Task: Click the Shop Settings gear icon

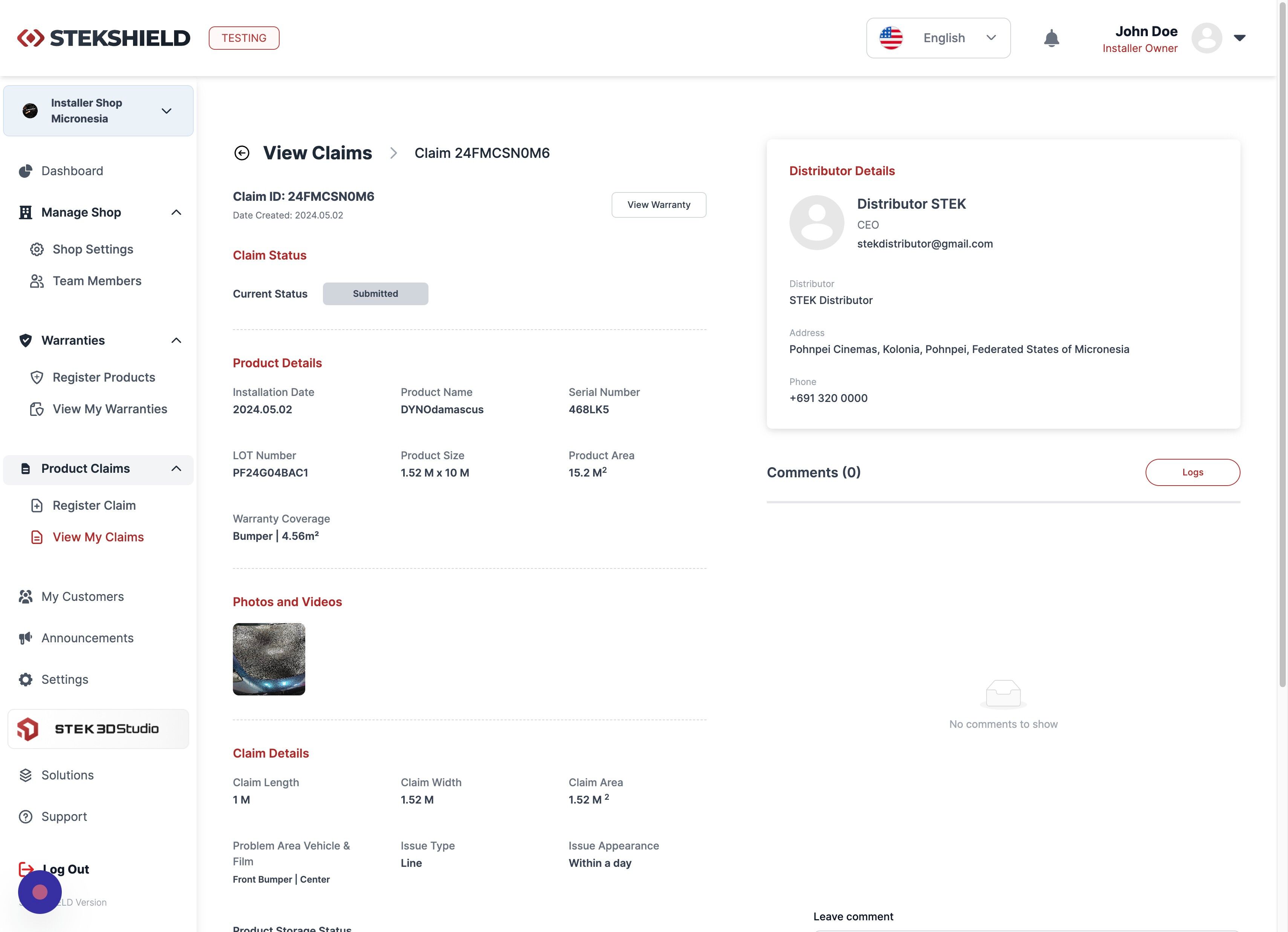Action: (37, 249)
